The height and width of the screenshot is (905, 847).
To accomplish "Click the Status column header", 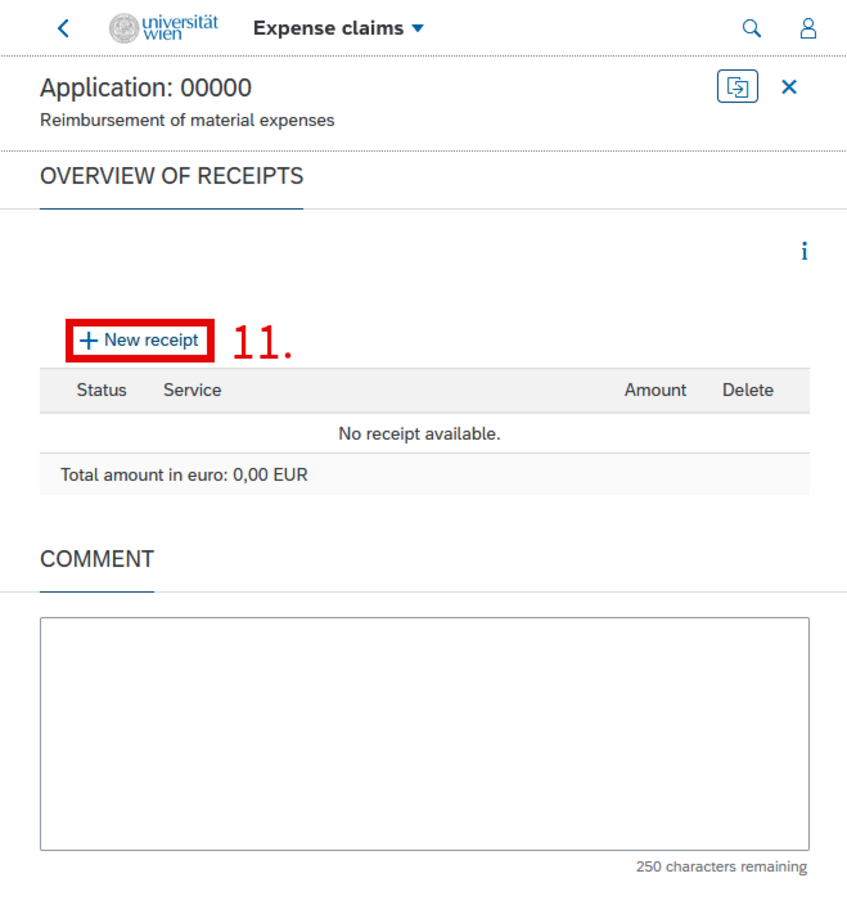I will pos(102,390).
